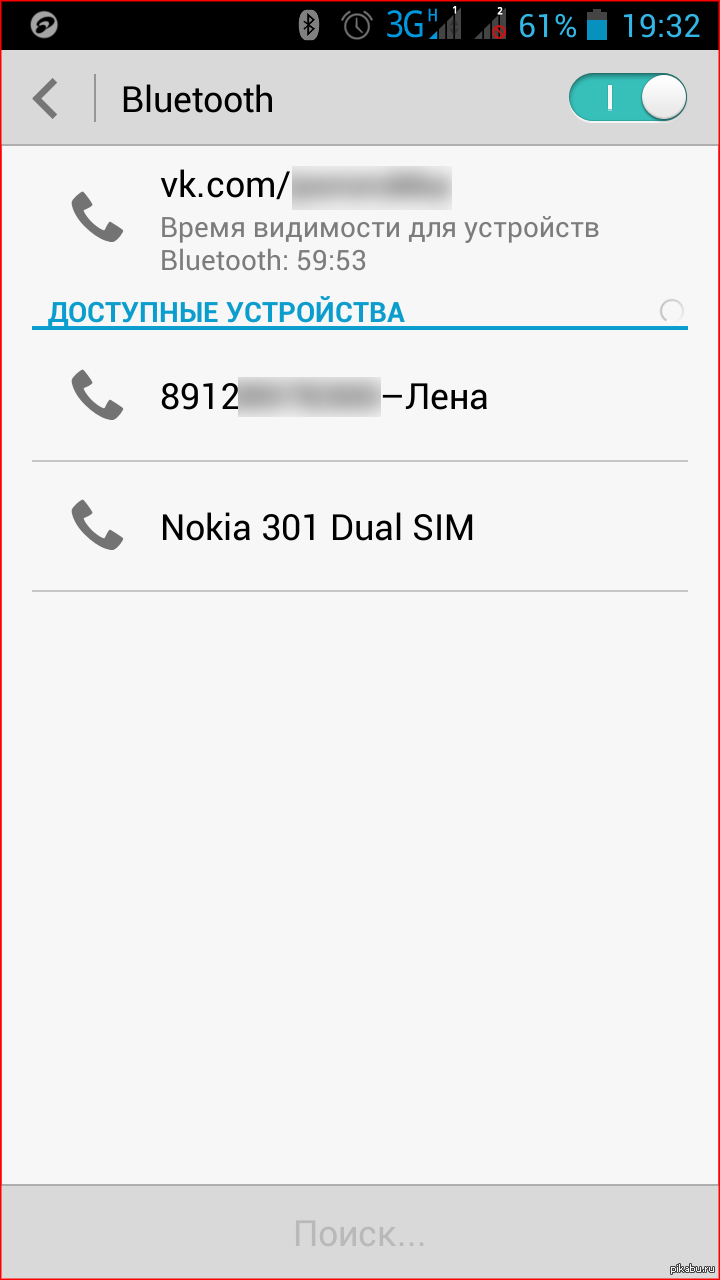Screen dimensions: 720x1280
Task: Tap the Доступные устройства section header
Action: tap(226, 312)
